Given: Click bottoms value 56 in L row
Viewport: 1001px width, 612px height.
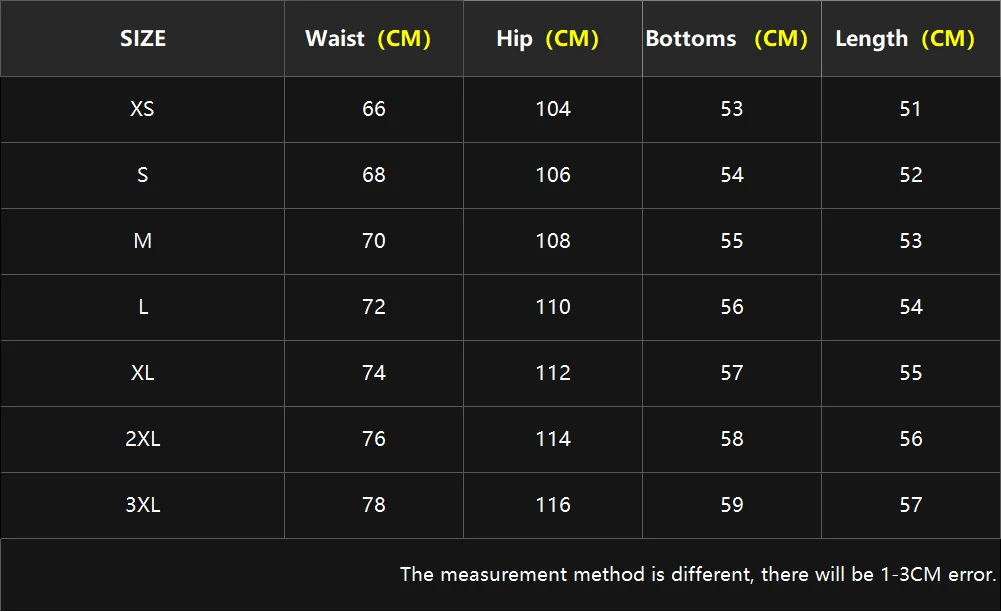Looking at the screenshot, I should pos(732,307).
